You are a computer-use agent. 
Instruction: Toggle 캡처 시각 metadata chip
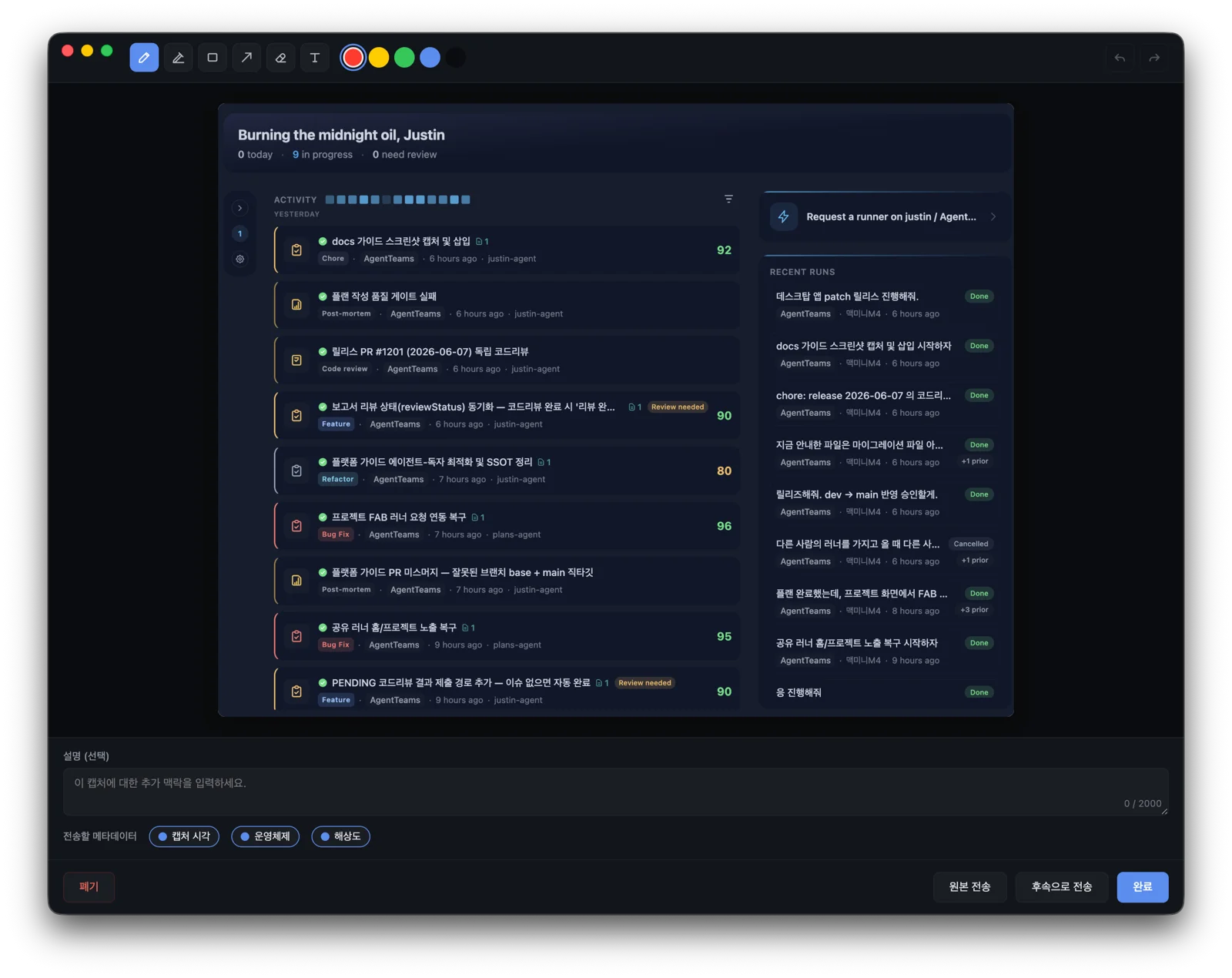pyautogui.click(x=184, y=836)
